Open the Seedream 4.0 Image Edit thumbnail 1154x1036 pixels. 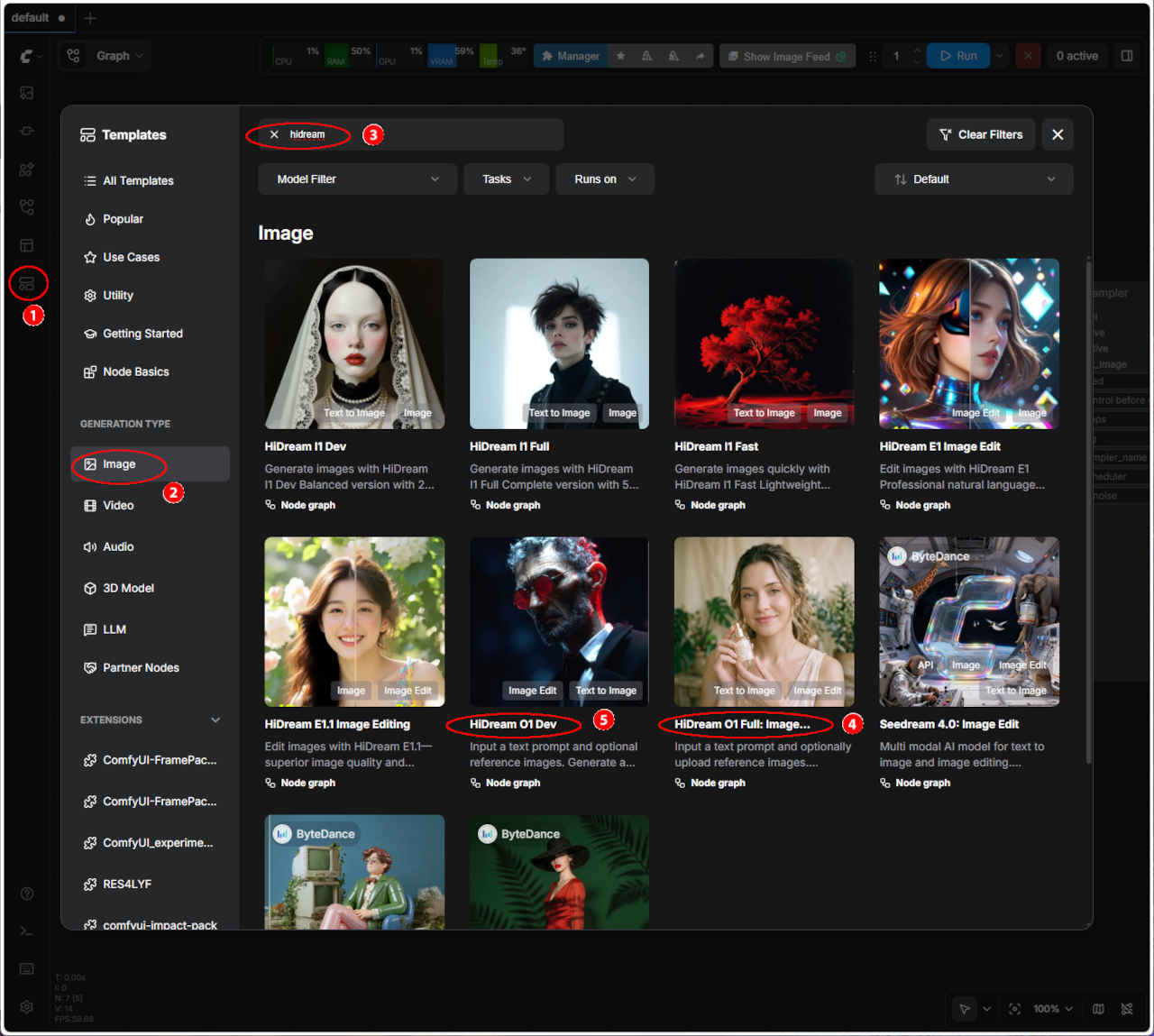pyautogui.click(x=969, y=621)
